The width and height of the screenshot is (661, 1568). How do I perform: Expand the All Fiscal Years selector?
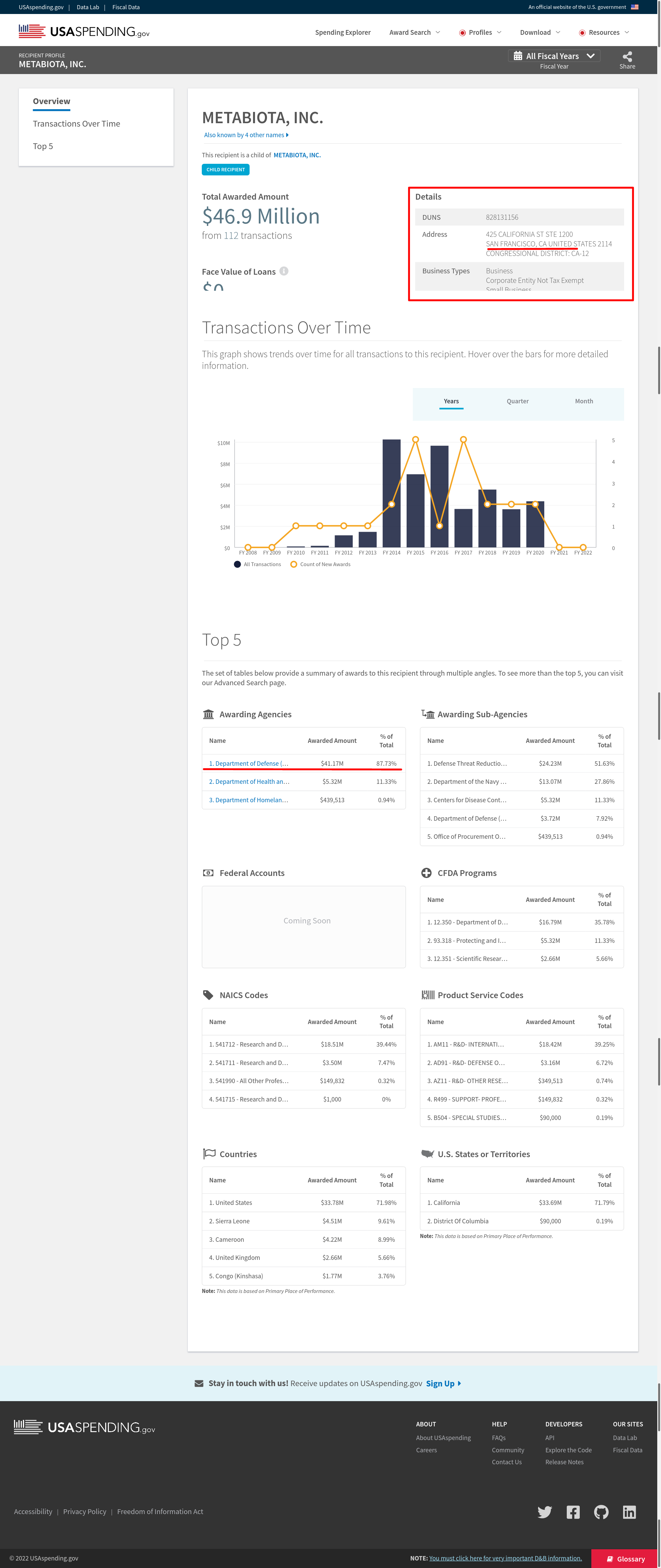[x=554, y=56]
